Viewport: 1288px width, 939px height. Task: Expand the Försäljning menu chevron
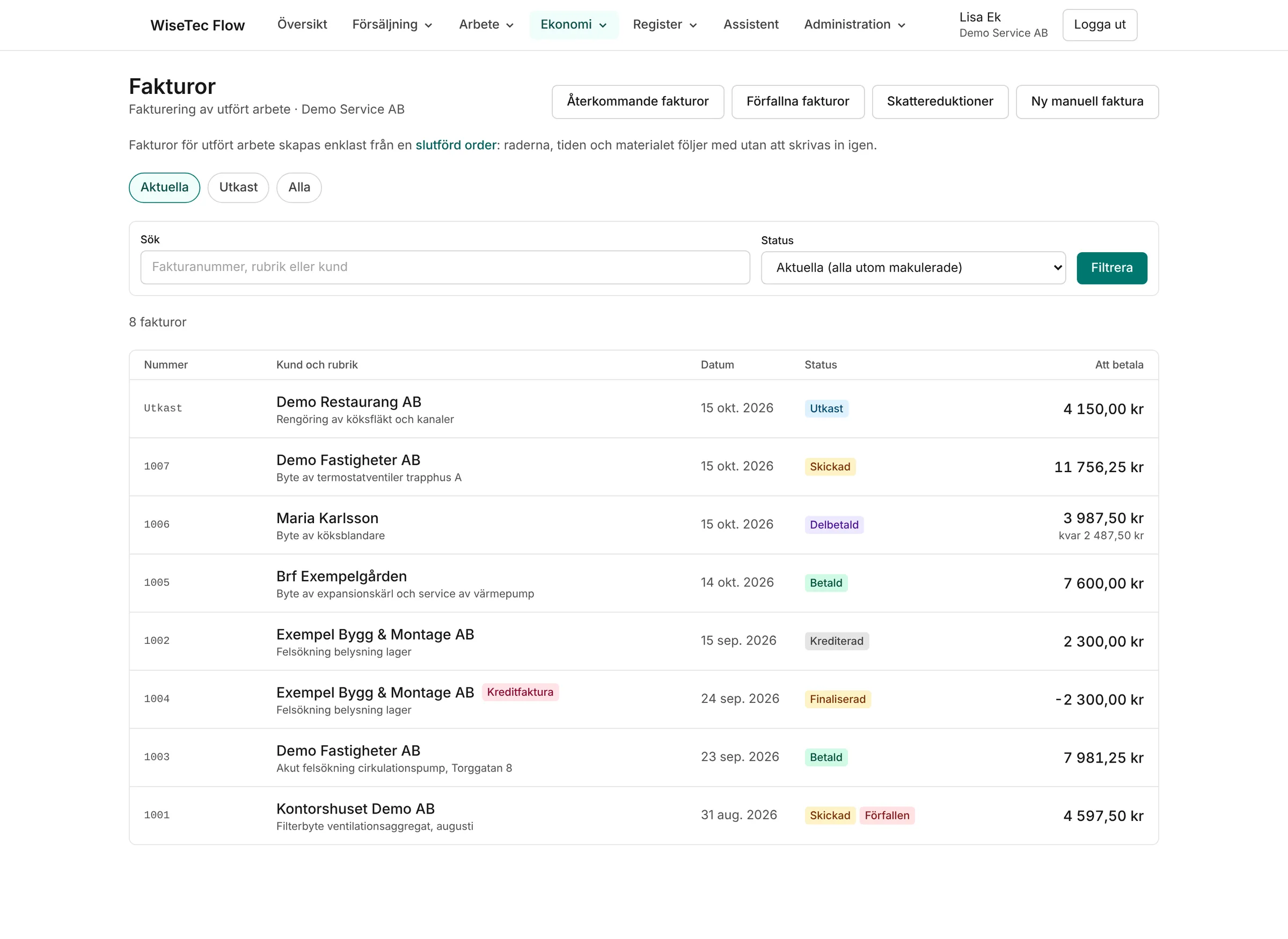pos(429,25)
